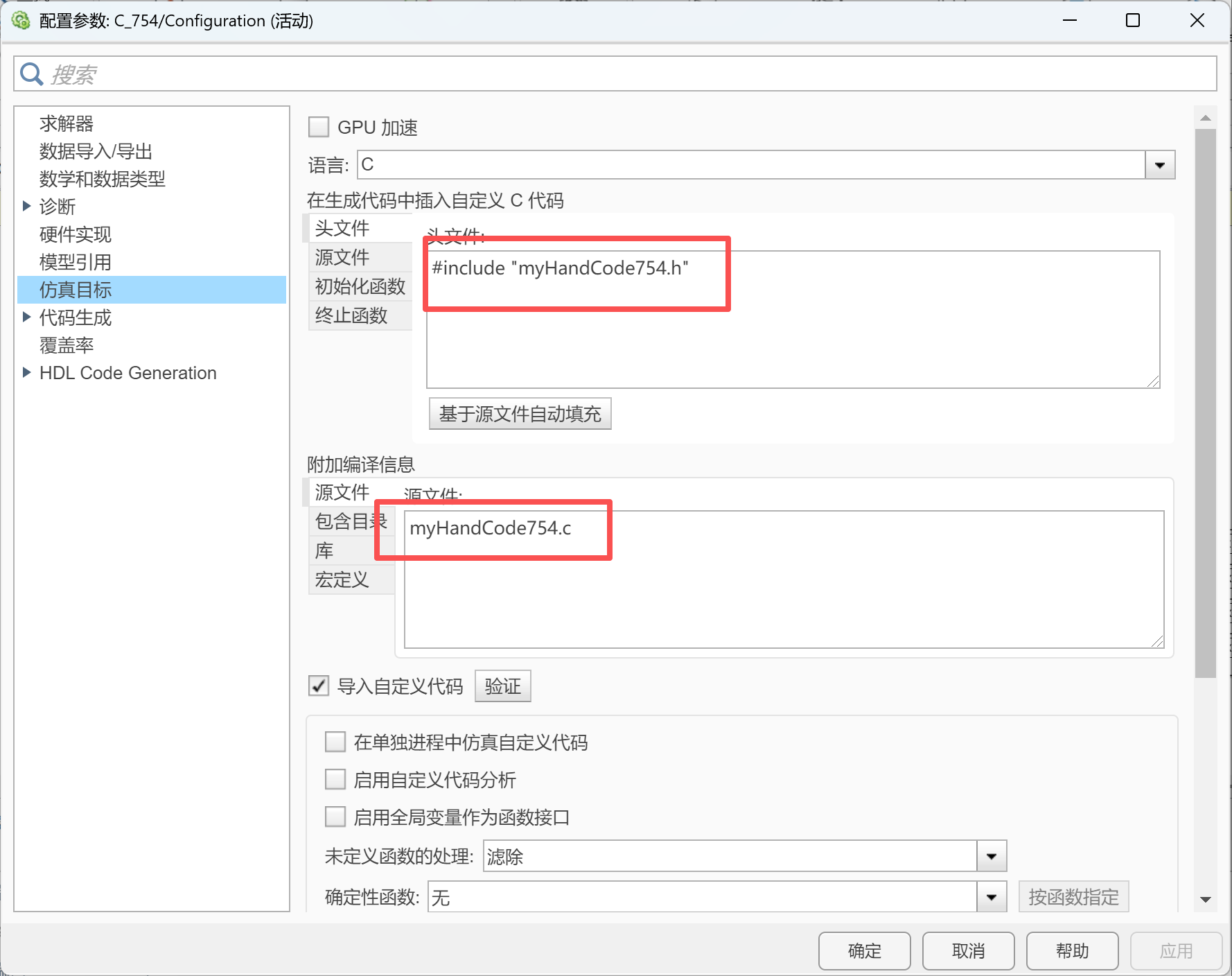The width and height of the screenshot is (1232, 976).
Task: Click the 验证 button
Action: click(503, 686)
